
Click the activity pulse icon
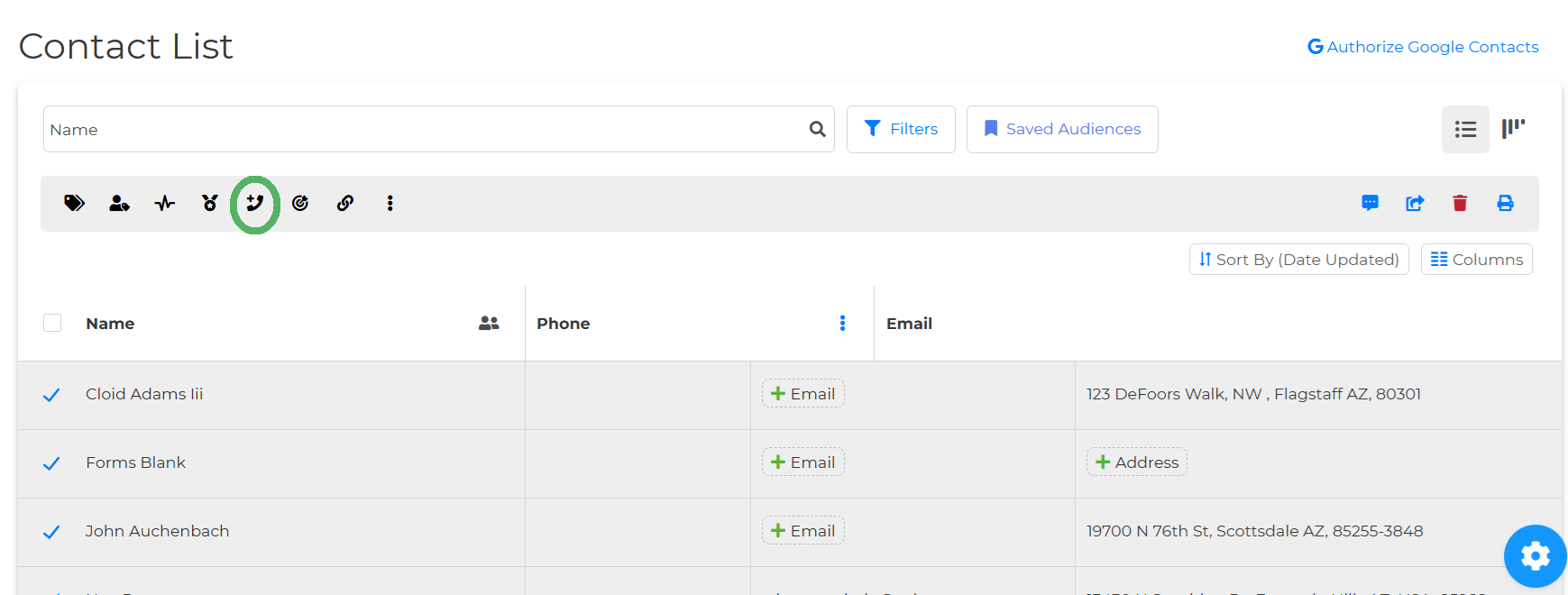point(164,203)
